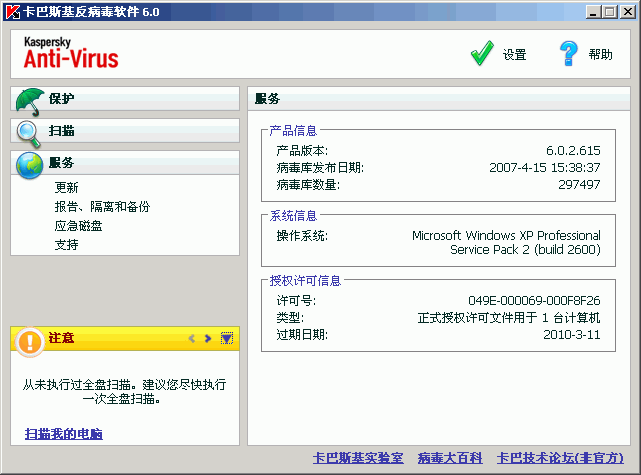Click license type 正式授权许可文件用于 1 台计算机
This screenshot has height=475, width=641.
click(x=509, y=318)
